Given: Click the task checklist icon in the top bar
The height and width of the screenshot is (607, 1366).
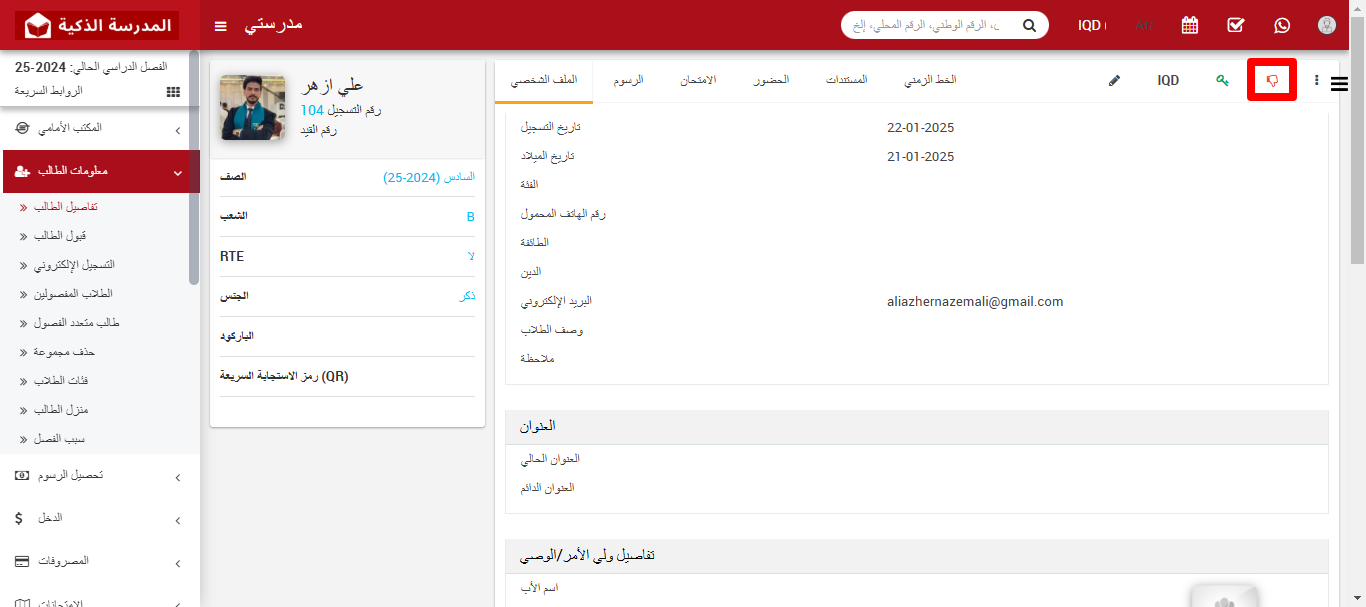Looking at the screenshot, I should point(1235,24).
